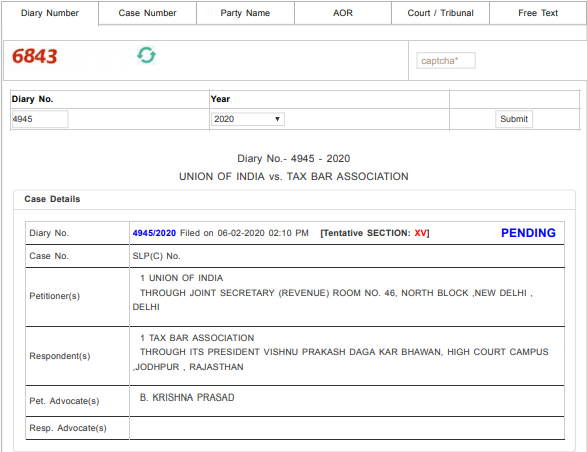Open the 4945/2020 diary link

[154, 233]
